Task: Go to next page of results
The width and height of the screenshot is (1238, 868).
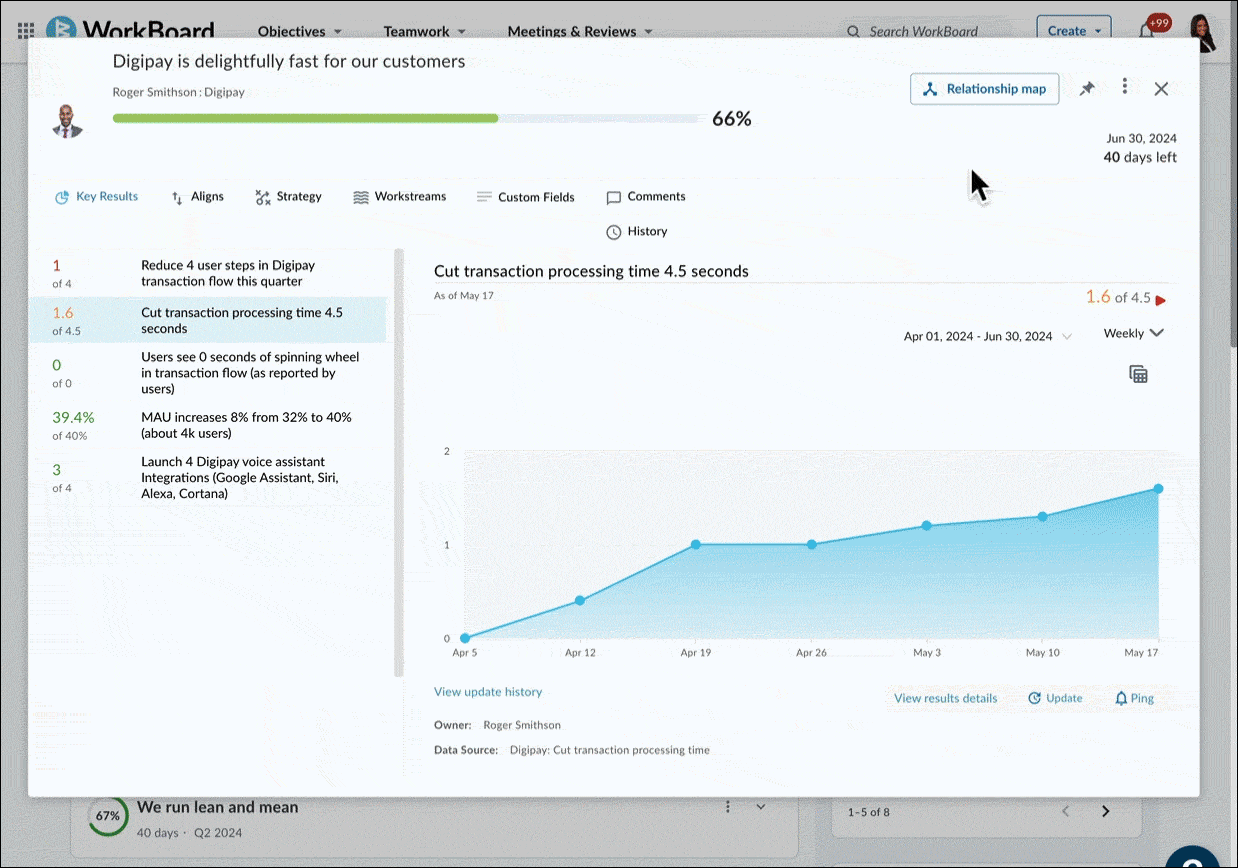Action: [x=1105, y=811]
